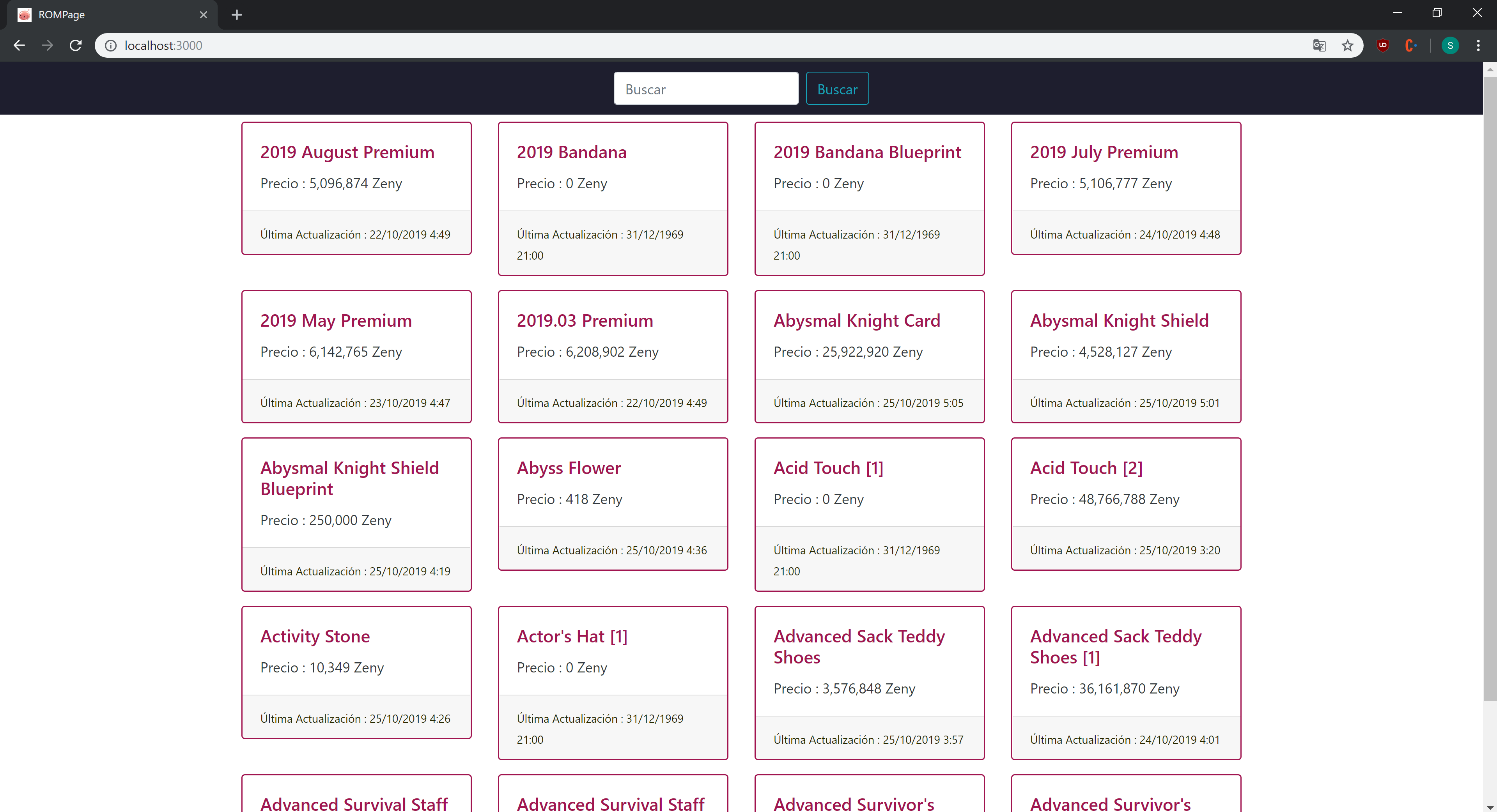Close the ROMPage tab
Image resolution: width=1497 pixels, height=812 pixels.
204,14
